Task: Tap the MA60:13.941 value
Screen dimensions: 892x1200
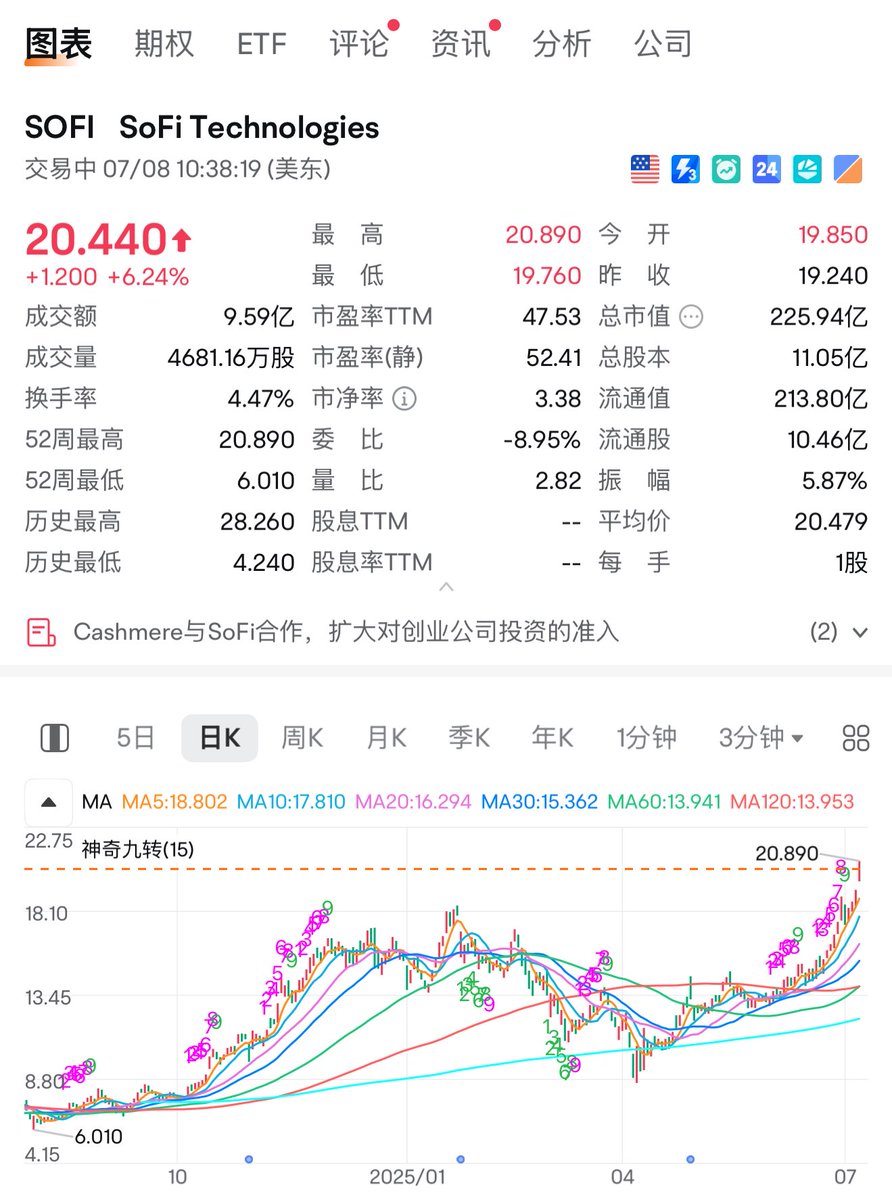Action: (x=665, y=802)
